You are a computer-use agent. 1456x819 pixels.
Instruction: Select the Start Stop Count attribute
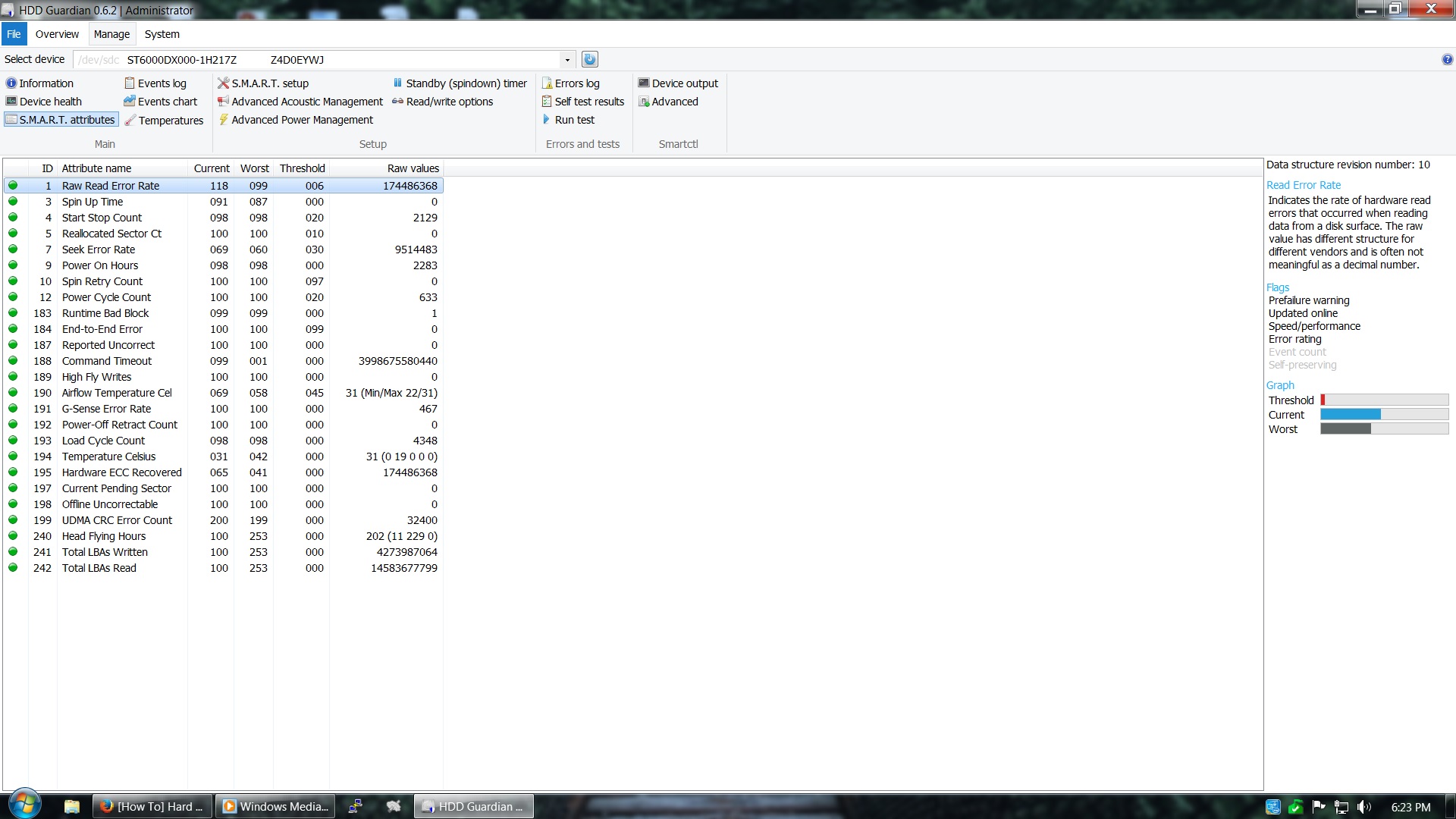pyautogui.click(x=224, y=218)
